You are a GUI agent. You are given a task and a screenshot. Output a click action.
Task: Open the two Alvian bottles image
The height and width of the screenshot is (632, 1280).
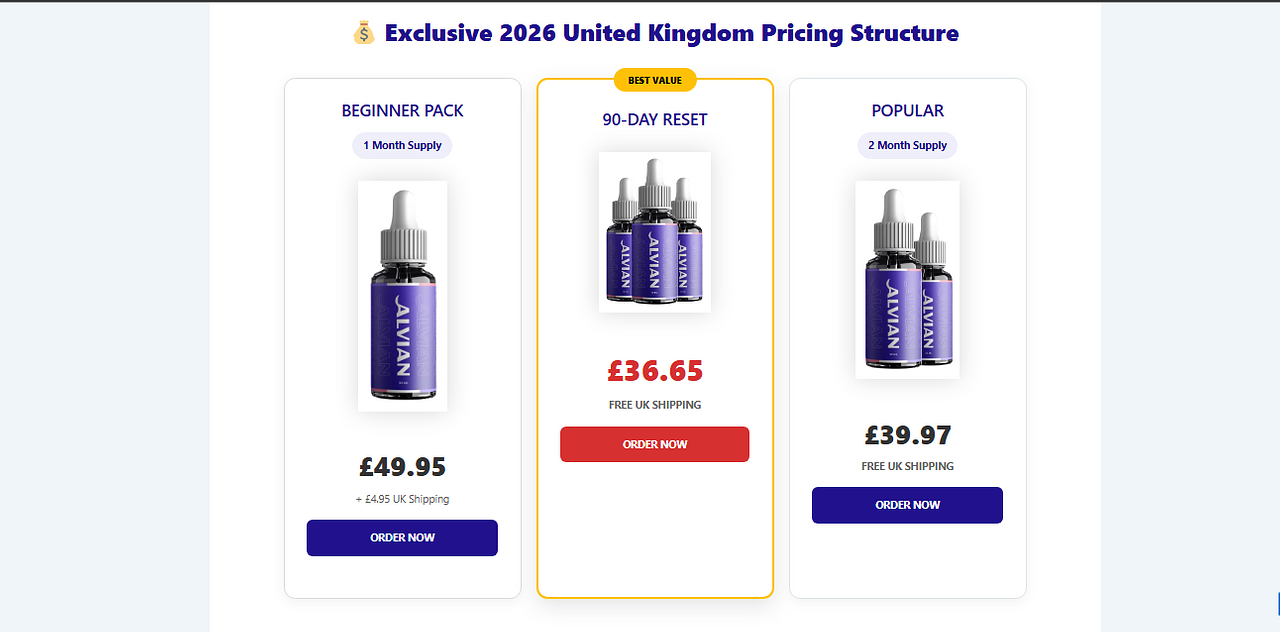(x=908, y=280)
